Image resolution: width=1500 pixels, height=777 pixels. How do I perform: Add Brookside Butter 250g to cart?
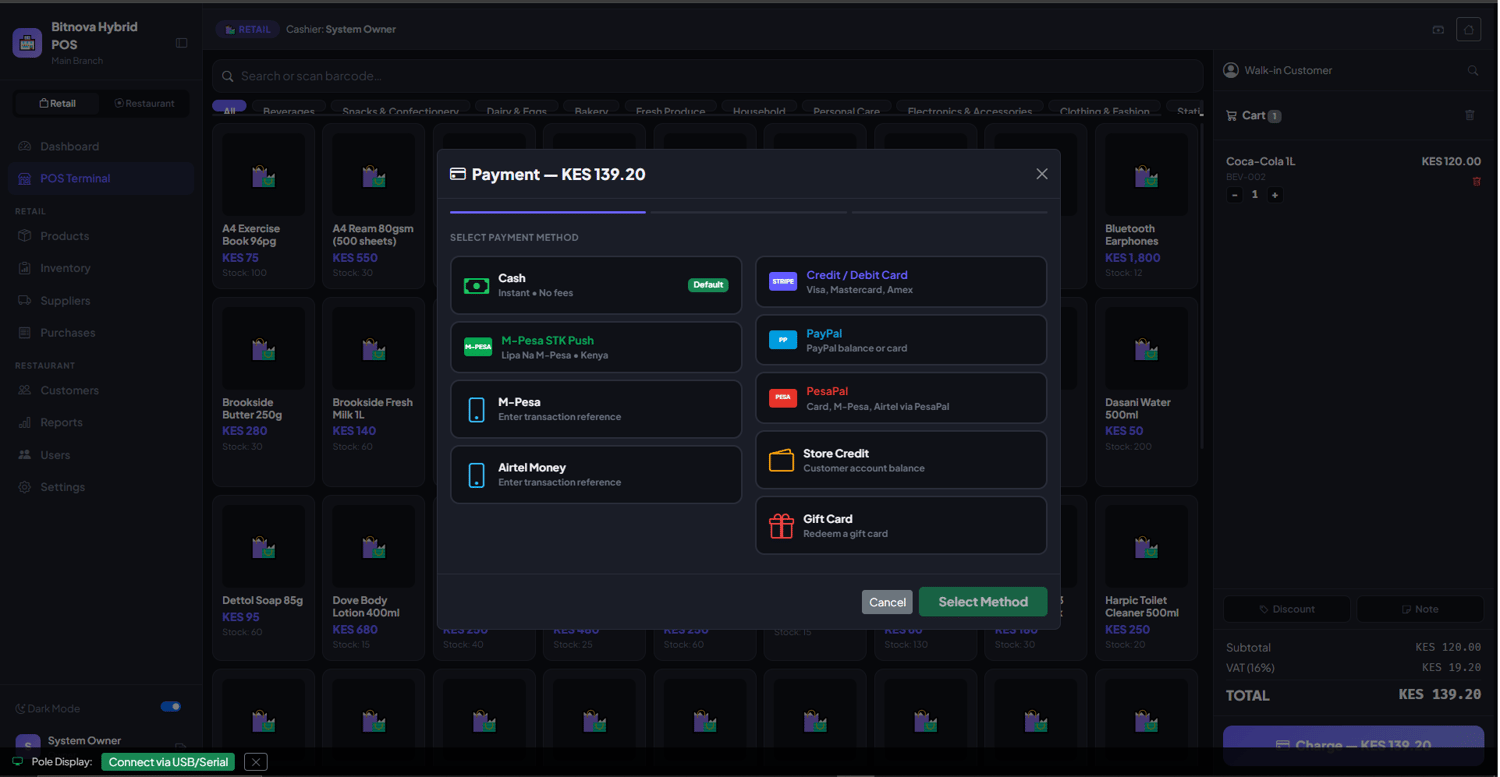click(264, 392)
